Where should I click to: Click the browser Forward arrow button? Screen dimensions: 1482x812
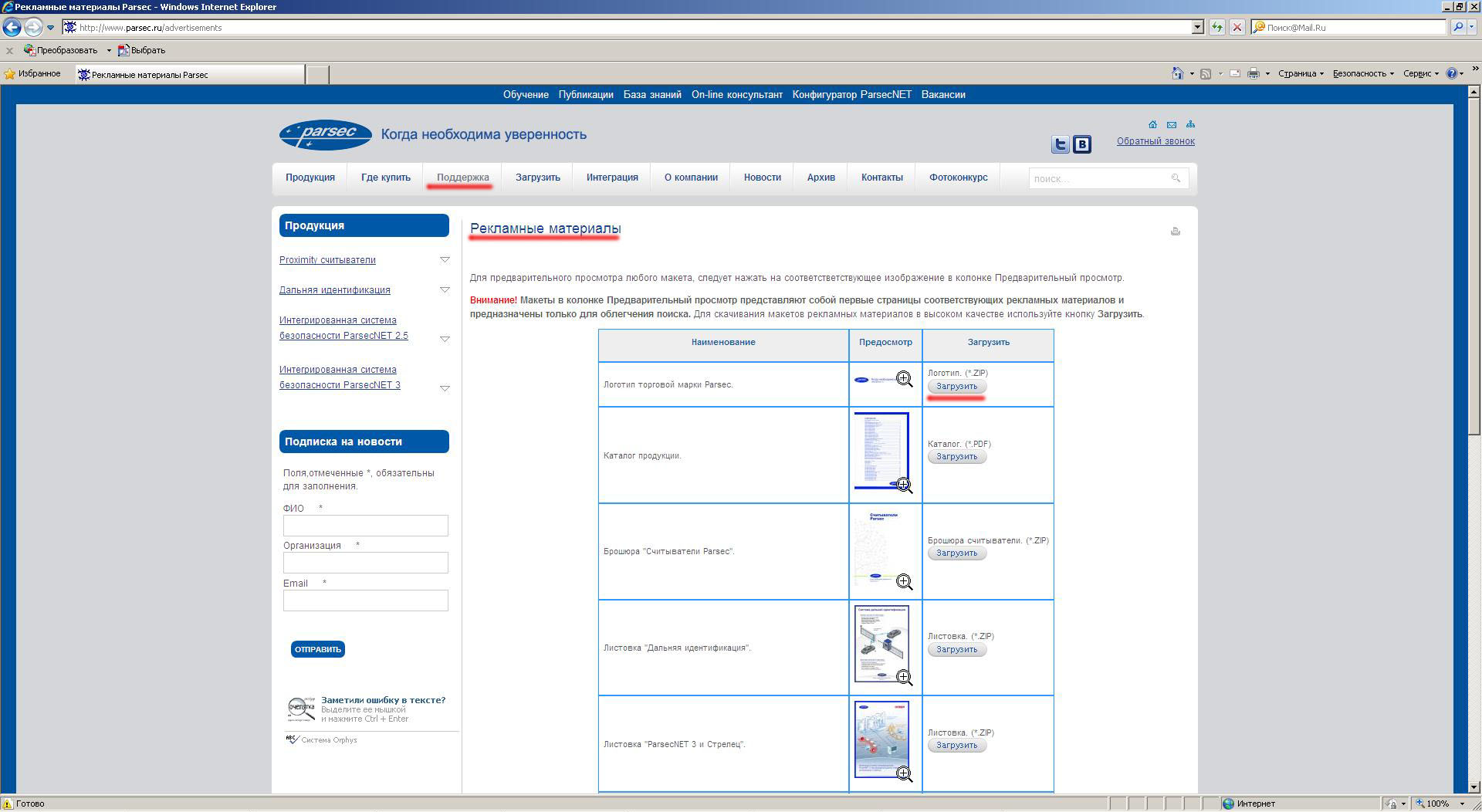[x=32, y=27]
